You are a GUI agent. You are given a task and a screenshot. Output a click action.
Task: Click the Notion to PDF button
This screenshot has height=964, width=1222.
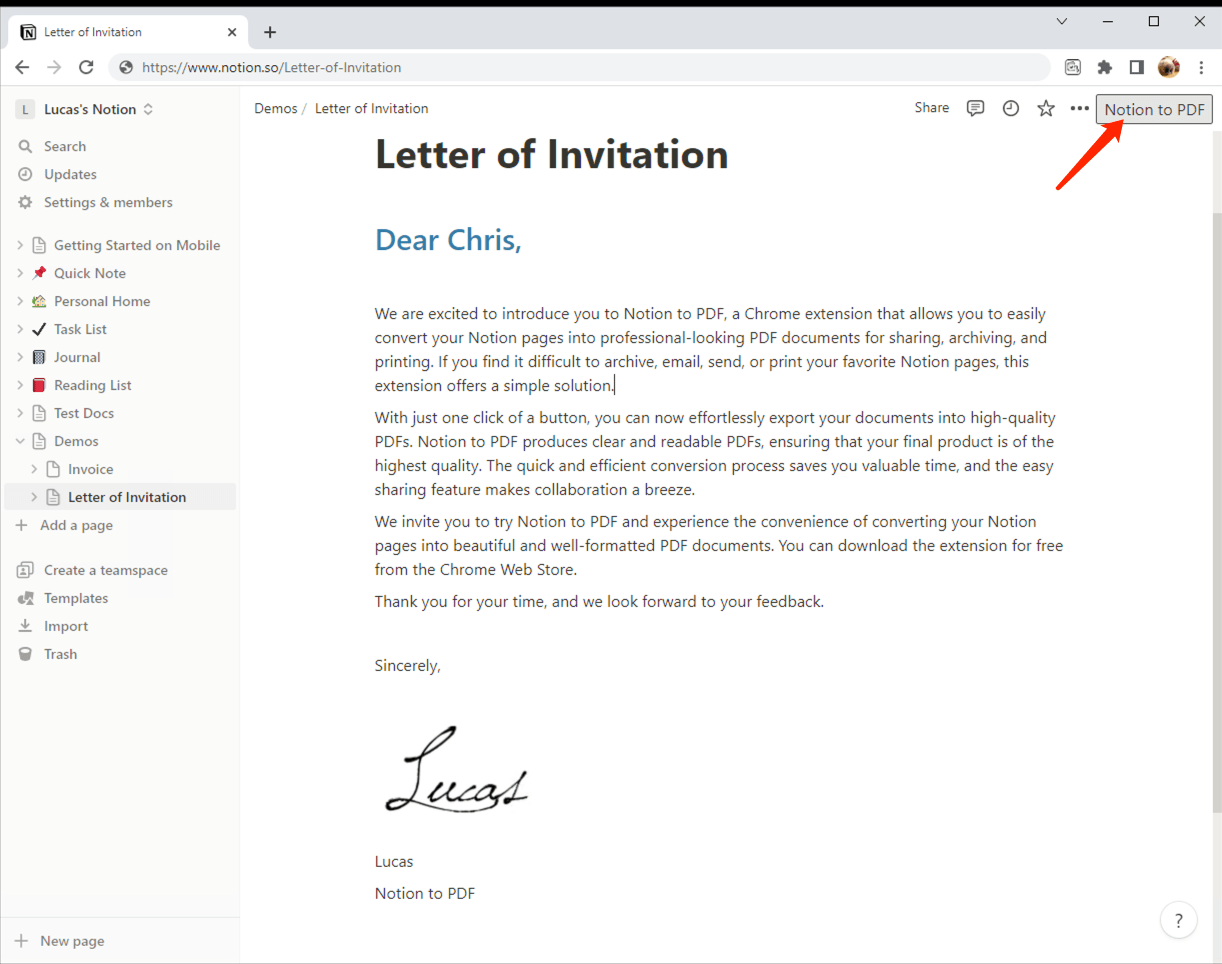(1154, 109)
